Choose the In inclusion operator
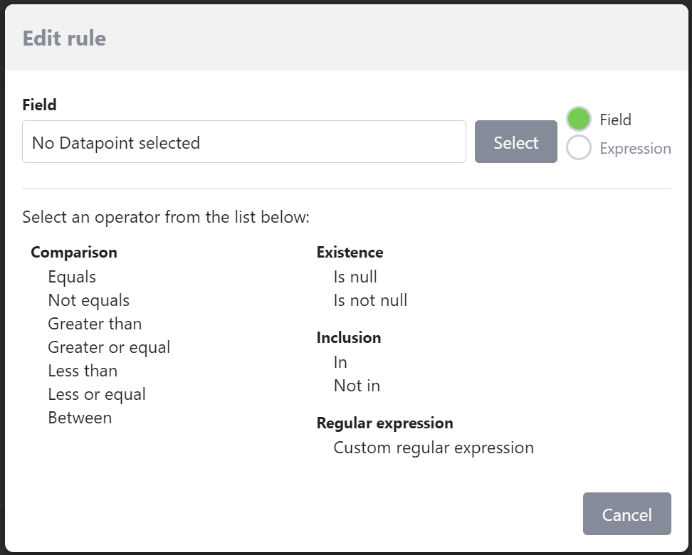The image size is (692, 555). [340, 362]
